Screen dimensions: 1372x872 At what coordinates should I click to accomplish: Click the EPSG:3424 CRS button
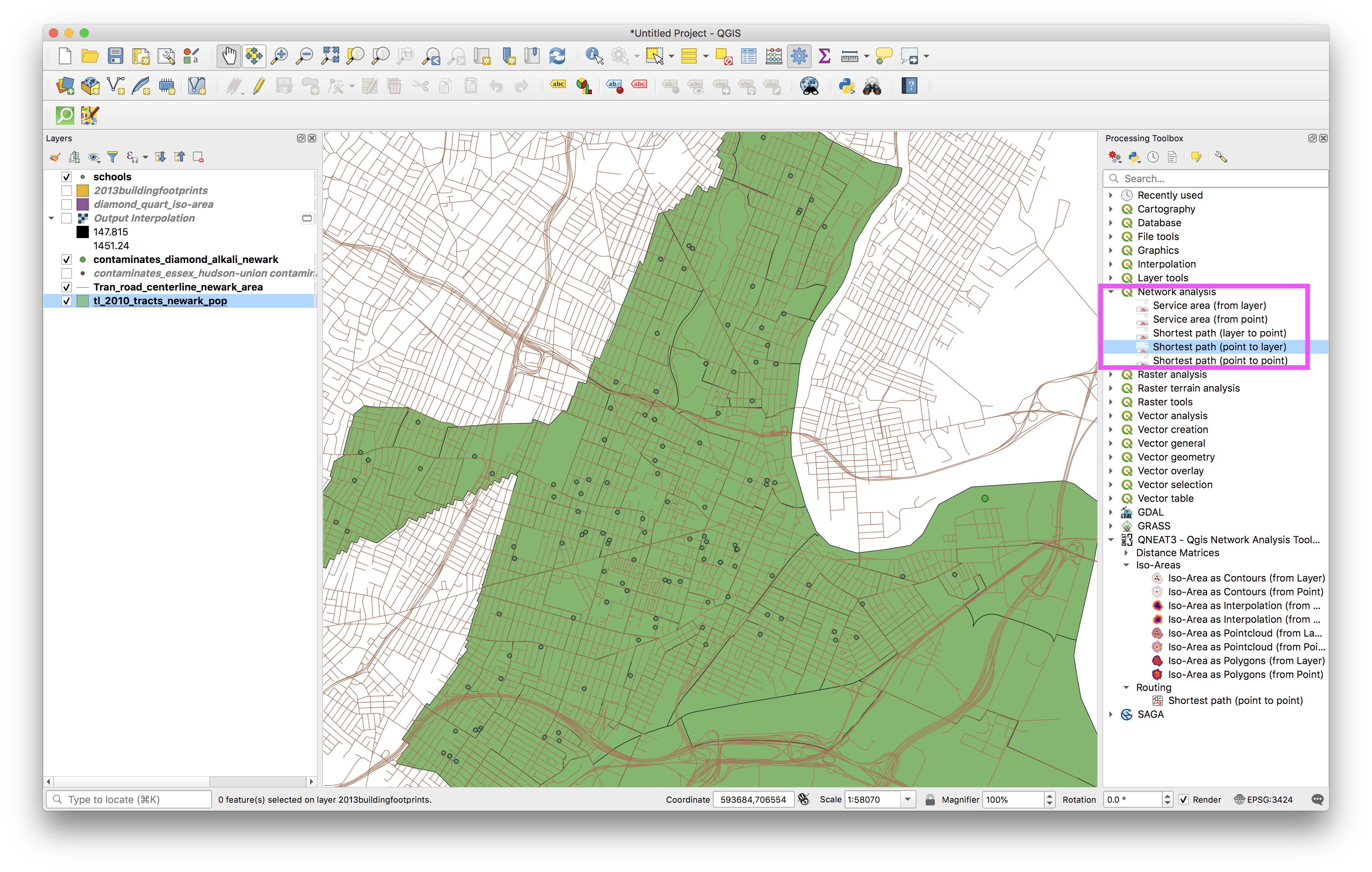pyautogui.click(x=1263, y=800)
